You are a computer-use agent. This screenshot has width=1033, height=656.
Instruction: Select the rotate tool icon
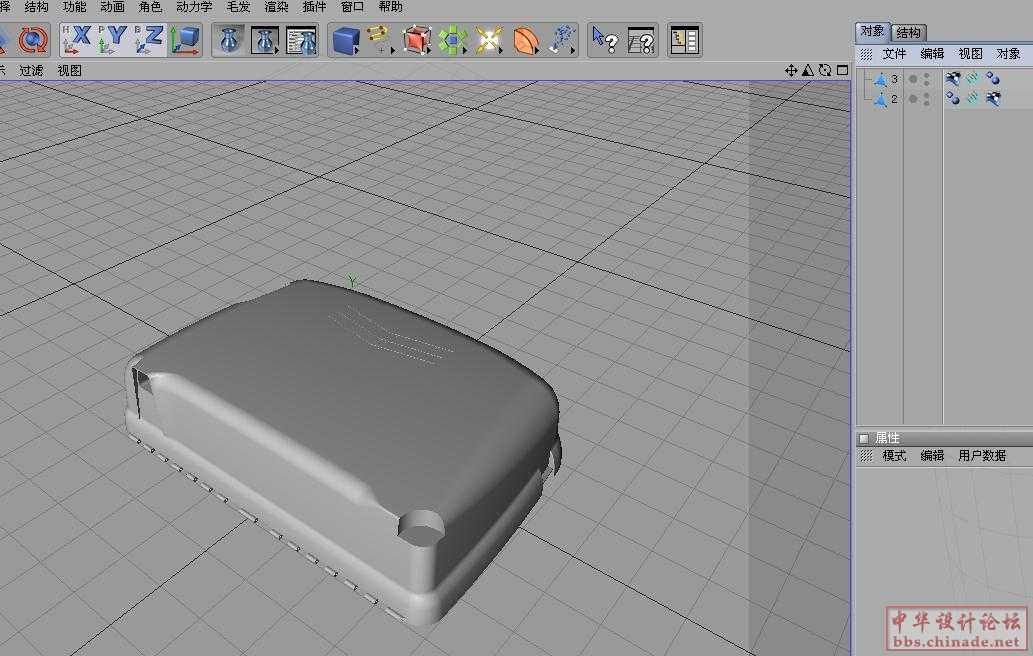click(x=33, y=40)
